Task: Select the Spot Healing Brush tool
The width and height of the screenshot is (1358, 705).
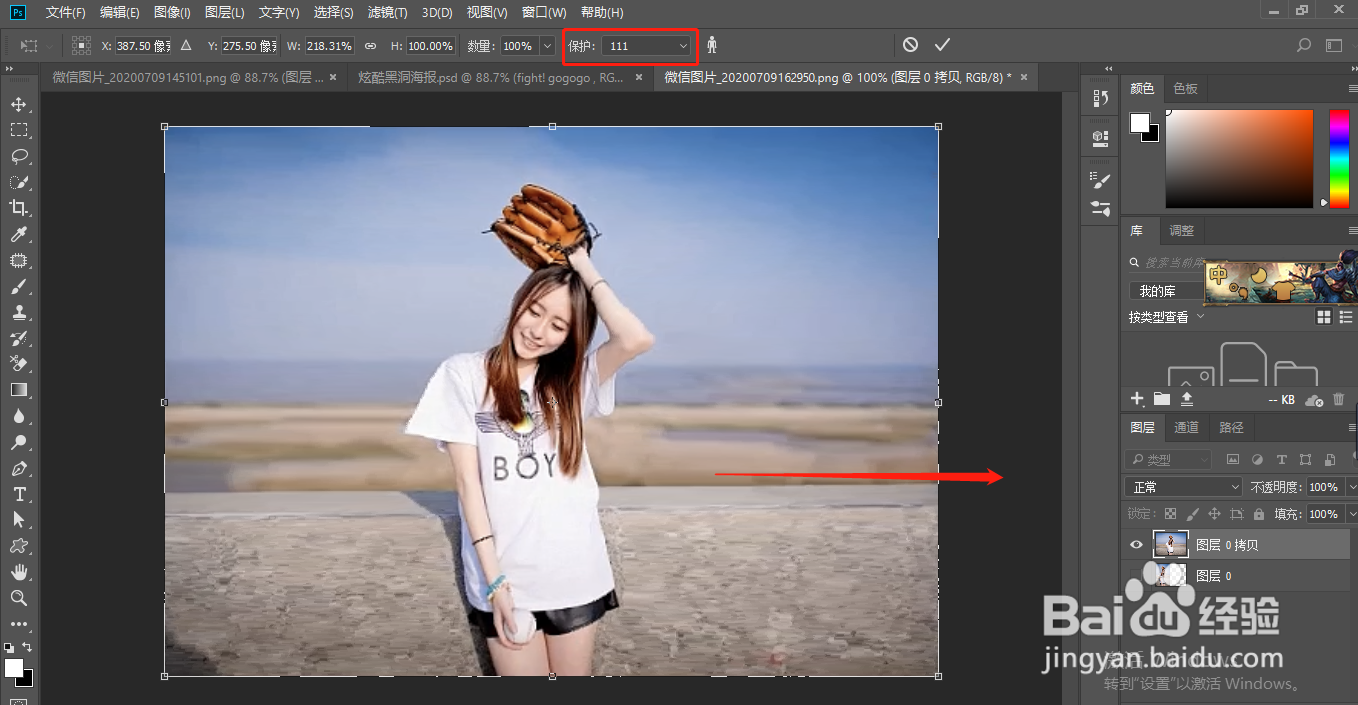Action: [18, 260]
